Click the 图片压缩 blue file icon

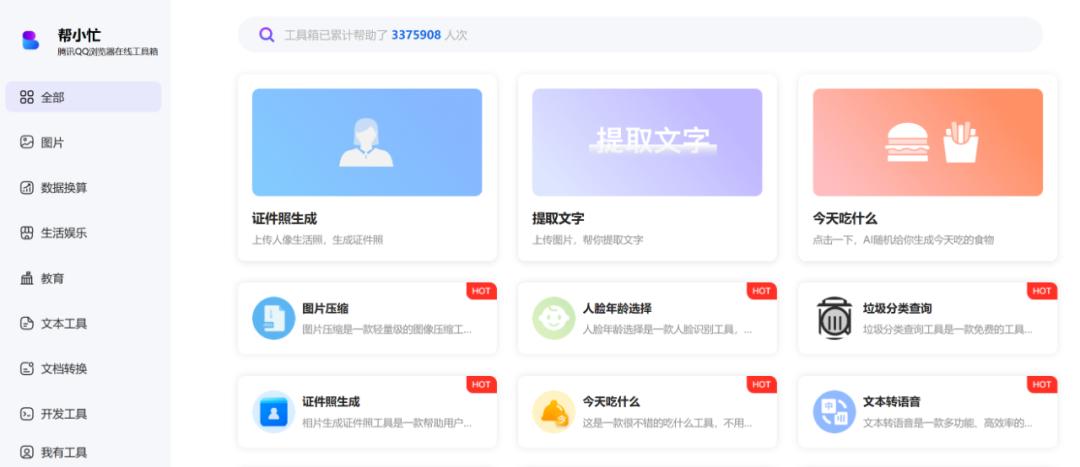[x=273, y=318]
